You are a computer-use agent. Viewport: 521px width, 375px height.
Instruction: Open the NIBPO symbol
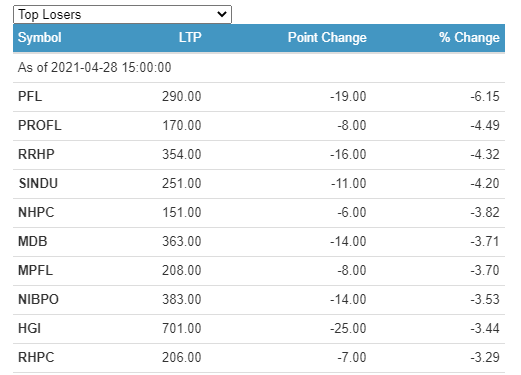pos(38,300)
